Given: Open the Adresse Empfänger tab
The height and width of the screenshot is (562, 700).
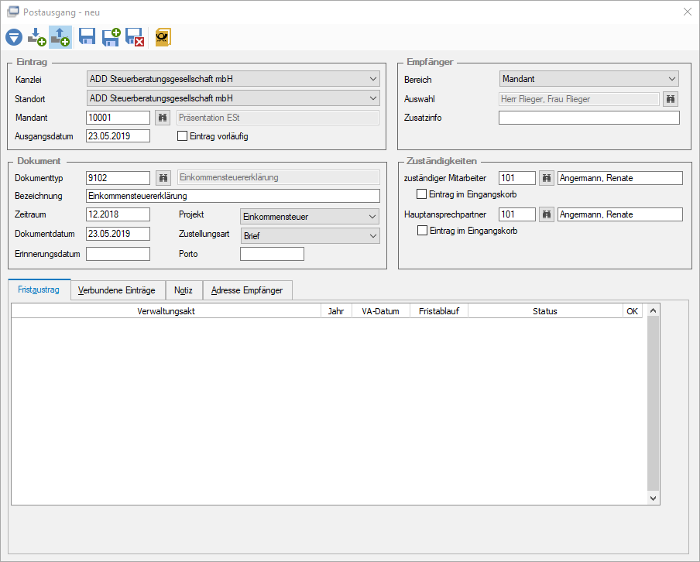Looking at the screenshot, I should tap(247, 290).
